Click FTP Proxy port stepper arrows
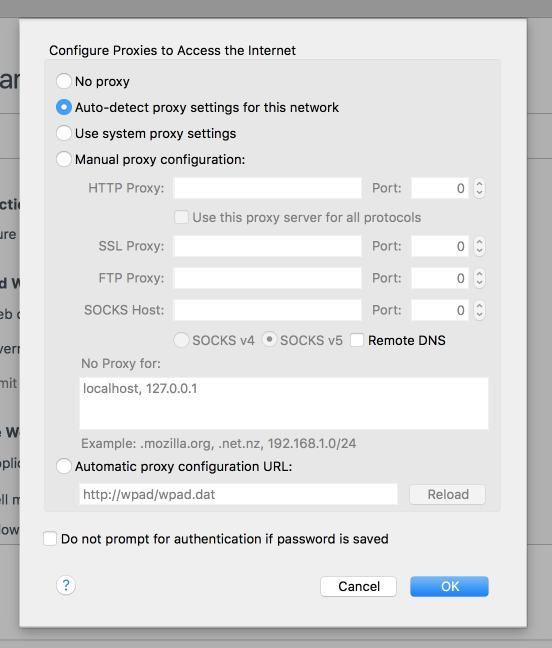This screenshot has height=648, width=552. point(479,278)
